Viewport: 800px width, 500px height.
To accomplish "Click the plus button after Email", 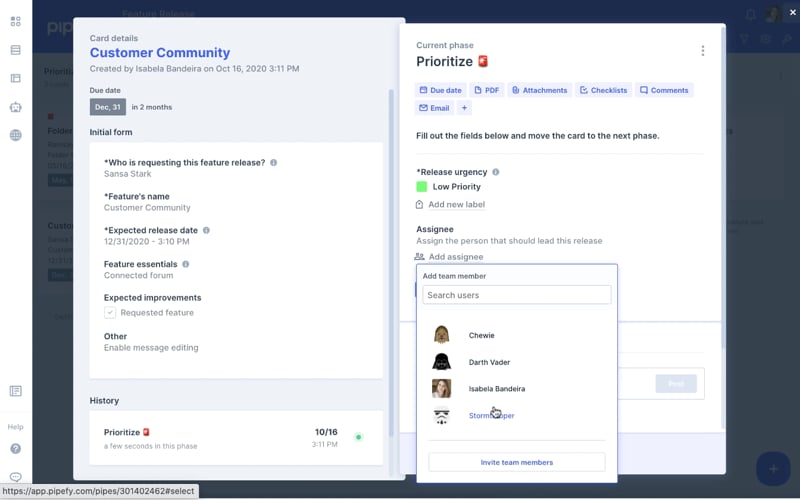I will (464, 108).
